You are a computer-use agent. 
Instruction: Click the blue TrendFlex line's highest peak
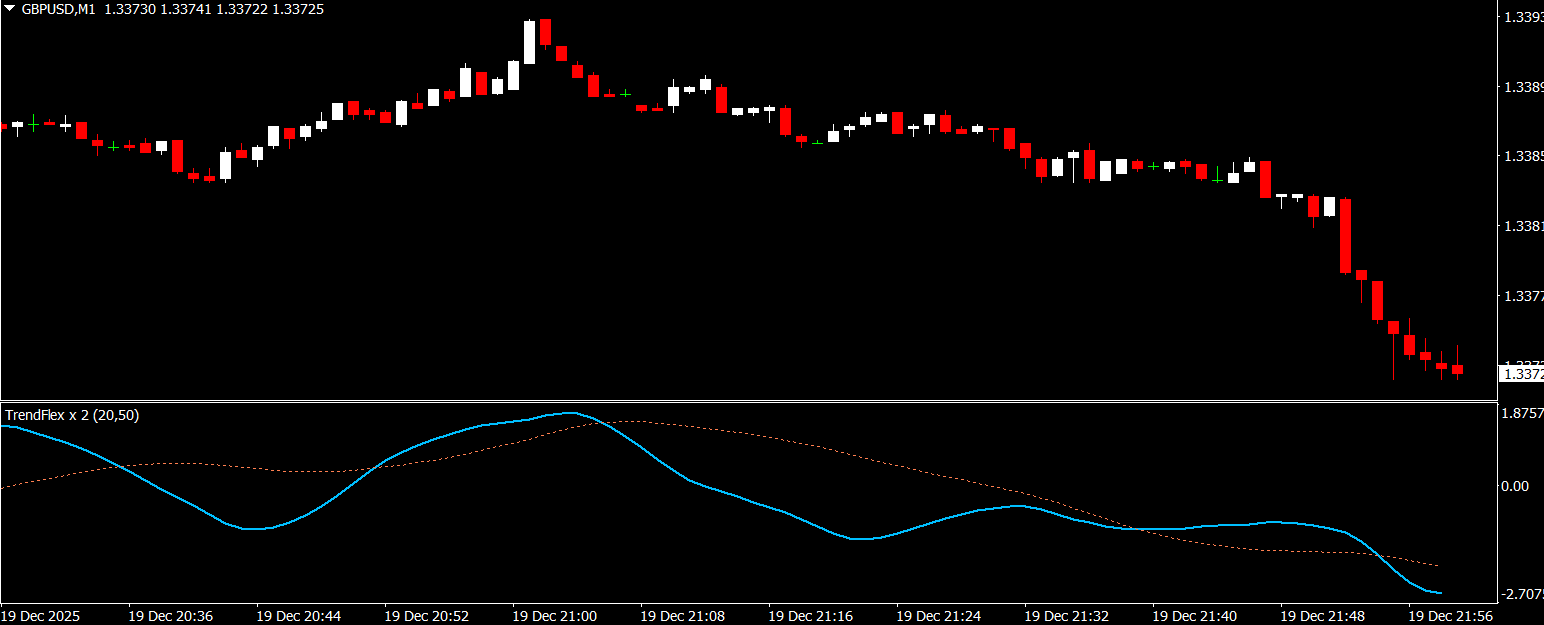[x=570, y=413]
